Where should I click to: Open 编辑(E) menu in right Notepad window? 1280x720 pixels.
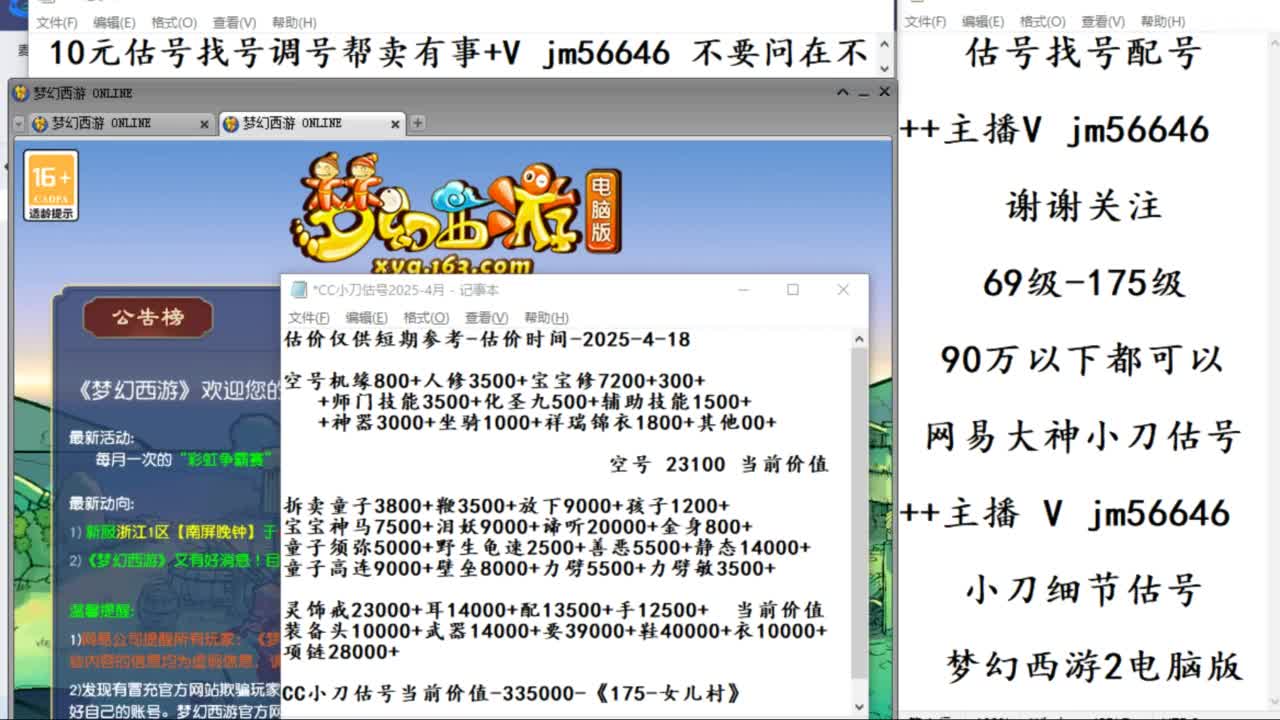983,21
